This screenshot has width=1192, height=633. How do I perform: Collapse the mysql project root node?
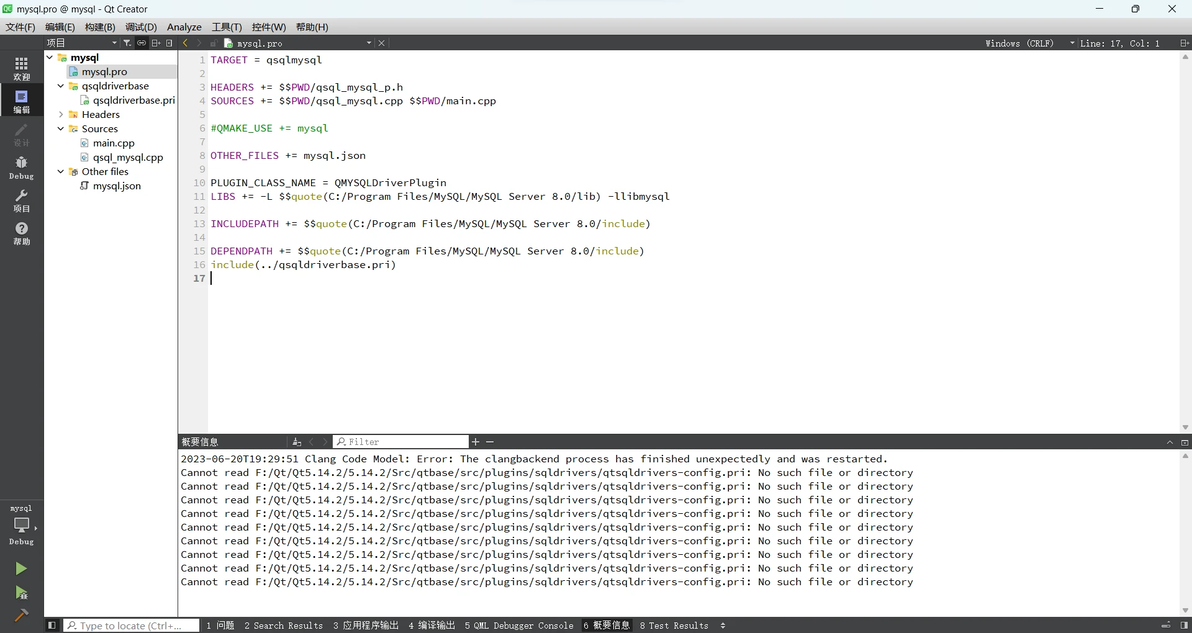pos(50,58)
